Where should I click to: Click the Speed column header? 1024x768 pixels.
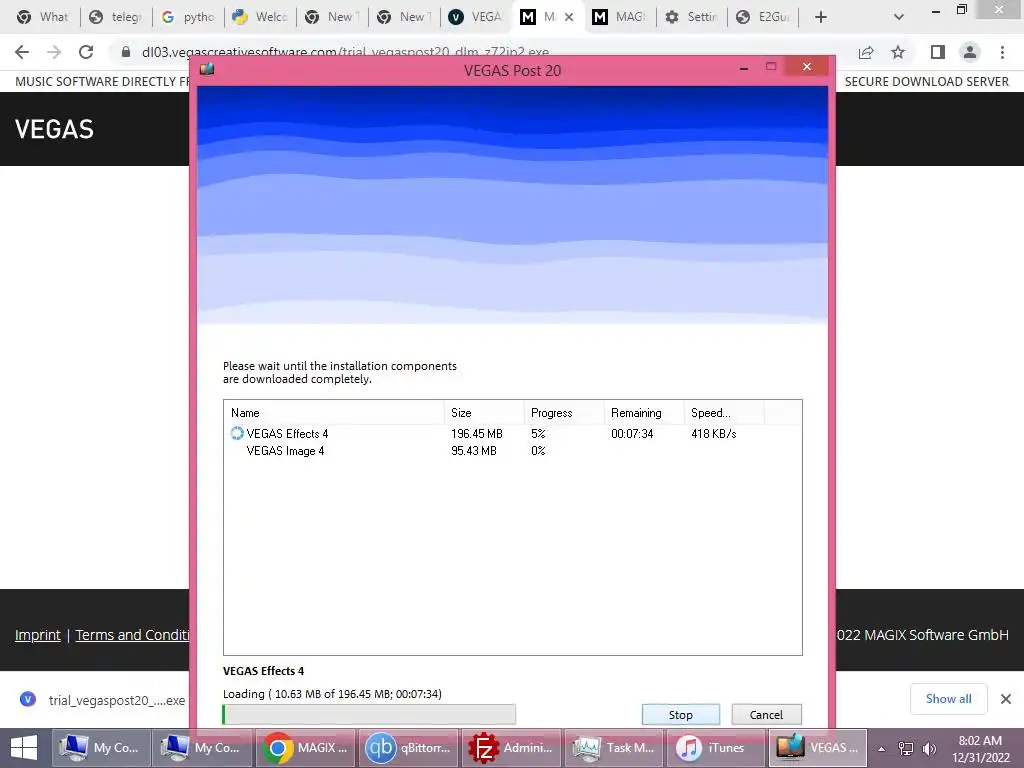pyautogui.click(x=724, y=413)
